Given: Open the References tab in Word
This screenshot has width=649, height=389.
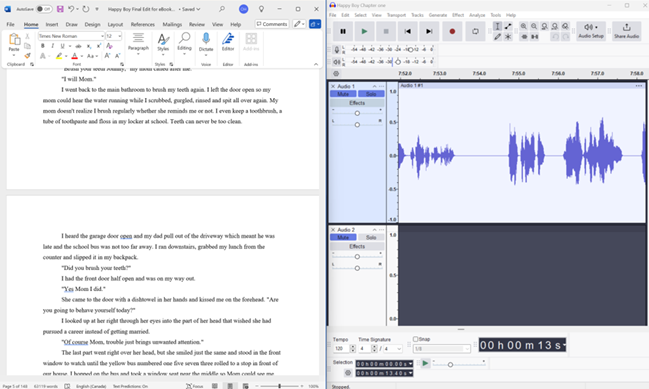Looking at the screenshot, I should pyautogui.click(x=142, y=24).
